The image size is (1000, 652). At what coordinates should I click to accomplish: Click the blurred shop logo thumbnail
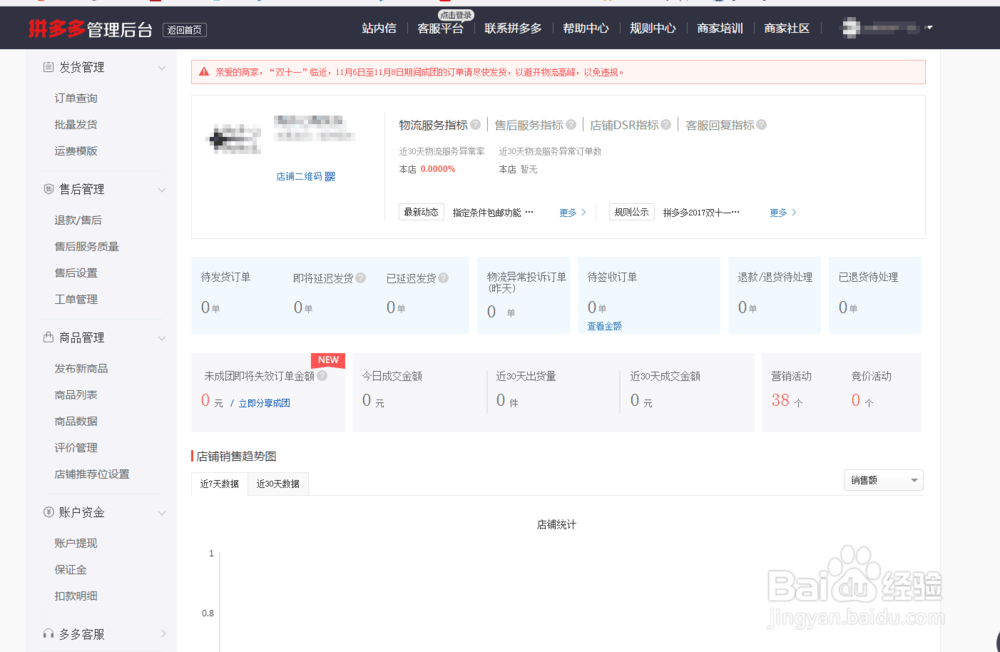point(235,138)
